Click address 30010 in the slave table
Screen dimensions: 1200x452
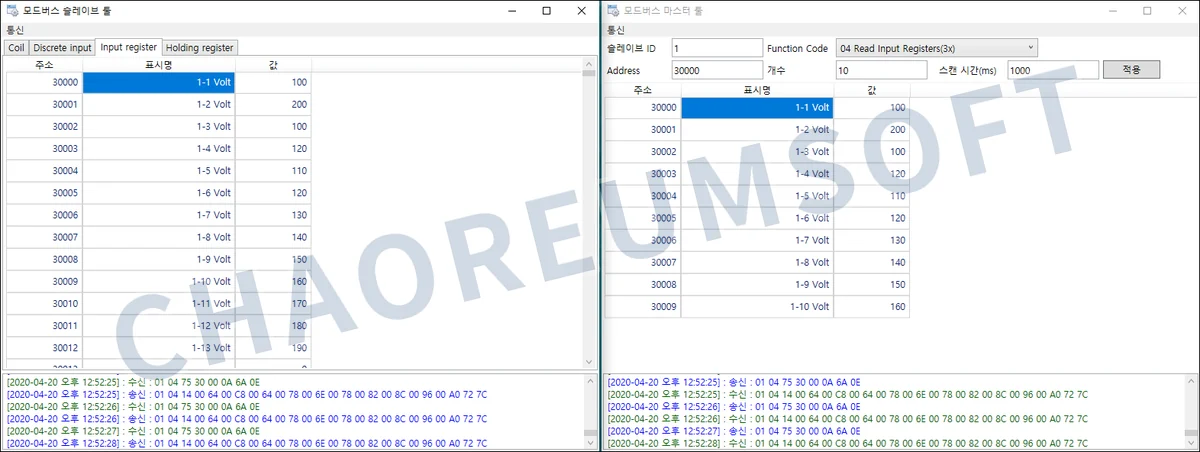tap(44, 303)
